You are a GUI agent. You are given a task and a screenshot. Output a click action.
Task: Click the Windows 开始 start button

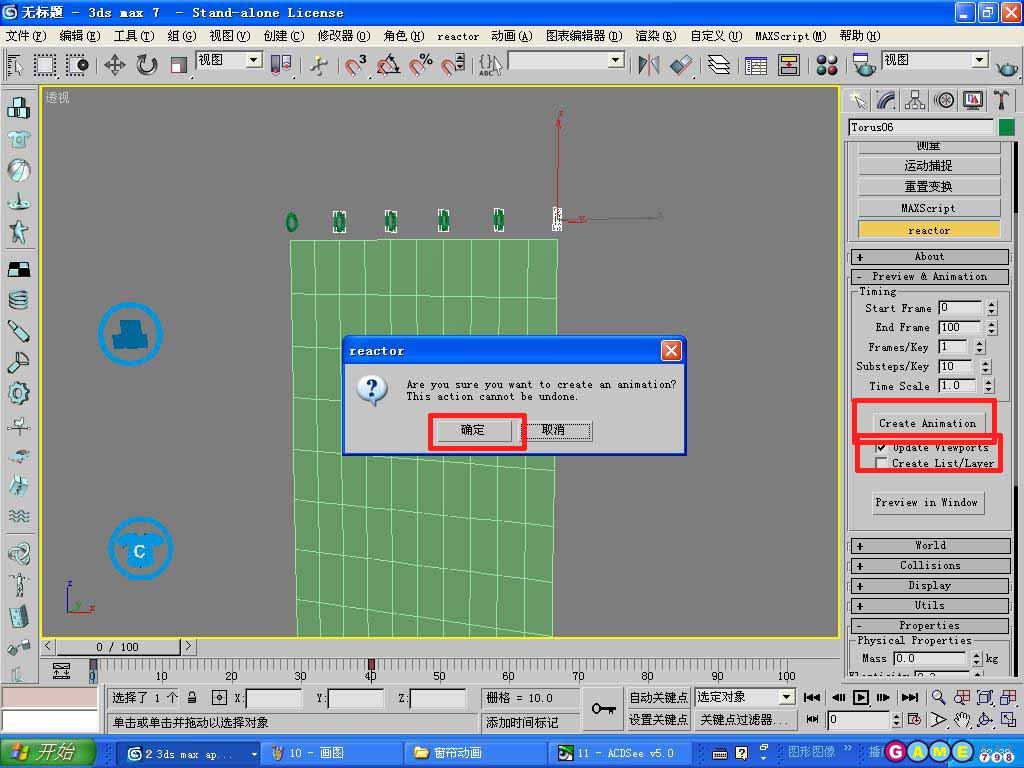tap(47, 753)
